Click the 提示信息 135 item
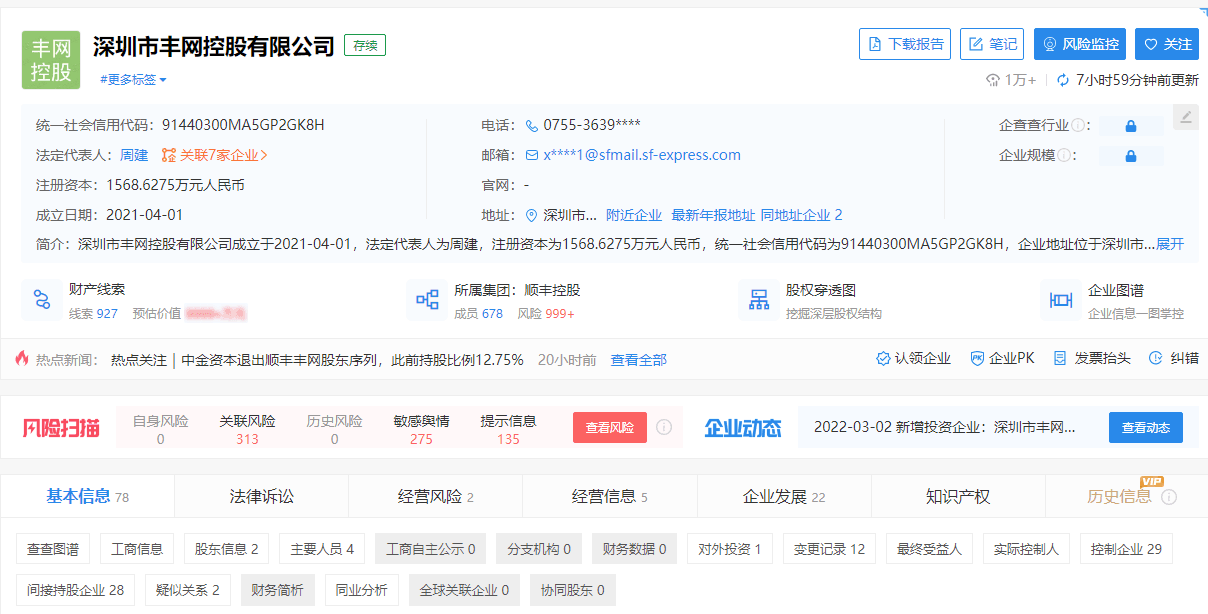 508,430
